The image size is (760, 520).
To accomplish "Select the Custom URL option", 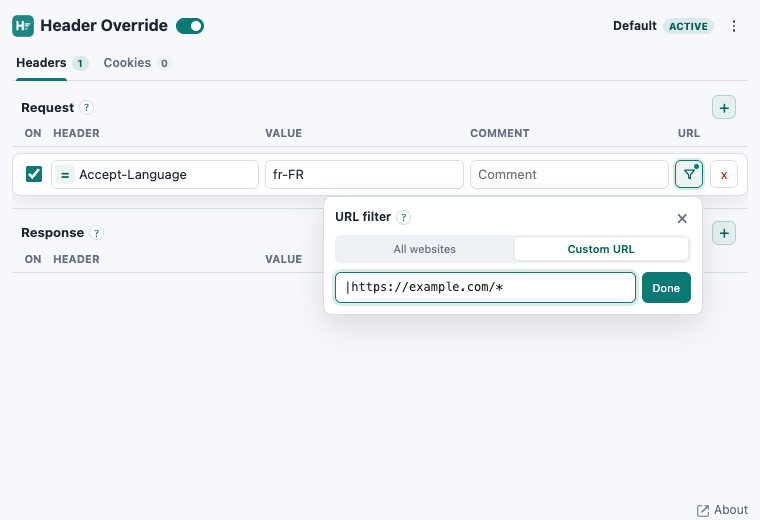I will pos(601,249).
